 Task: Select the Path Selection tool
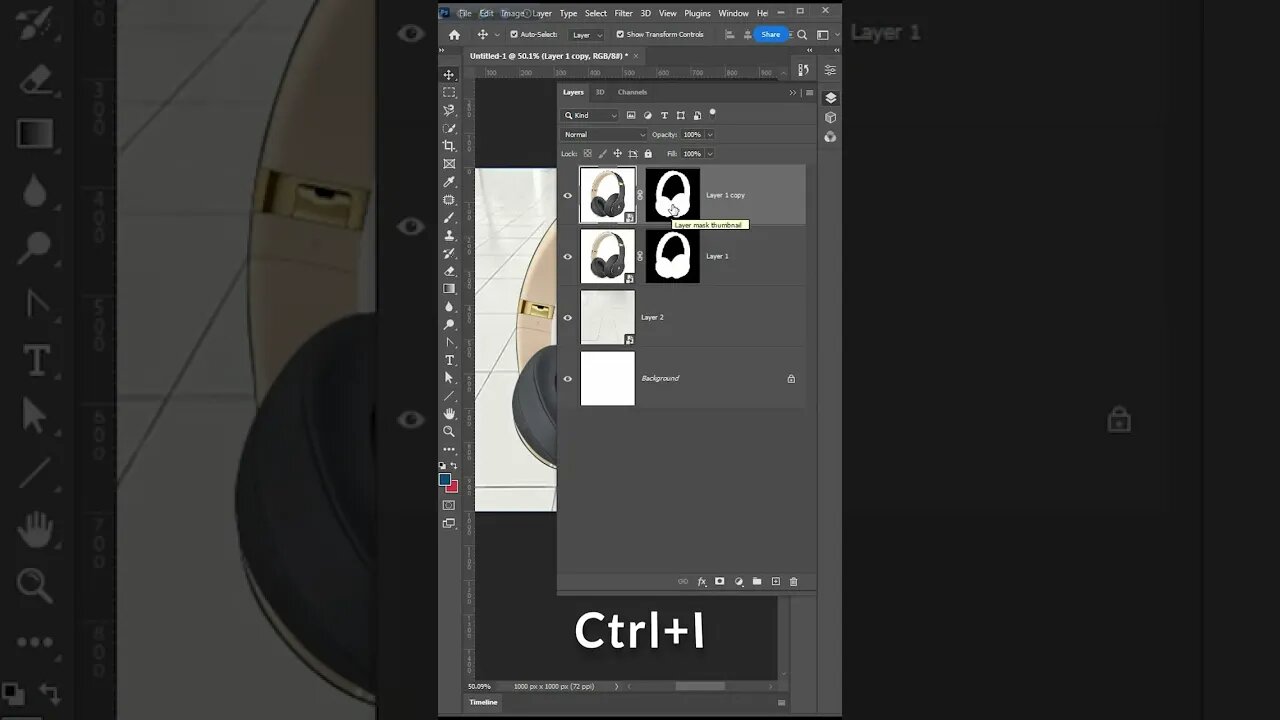[449, 378]
